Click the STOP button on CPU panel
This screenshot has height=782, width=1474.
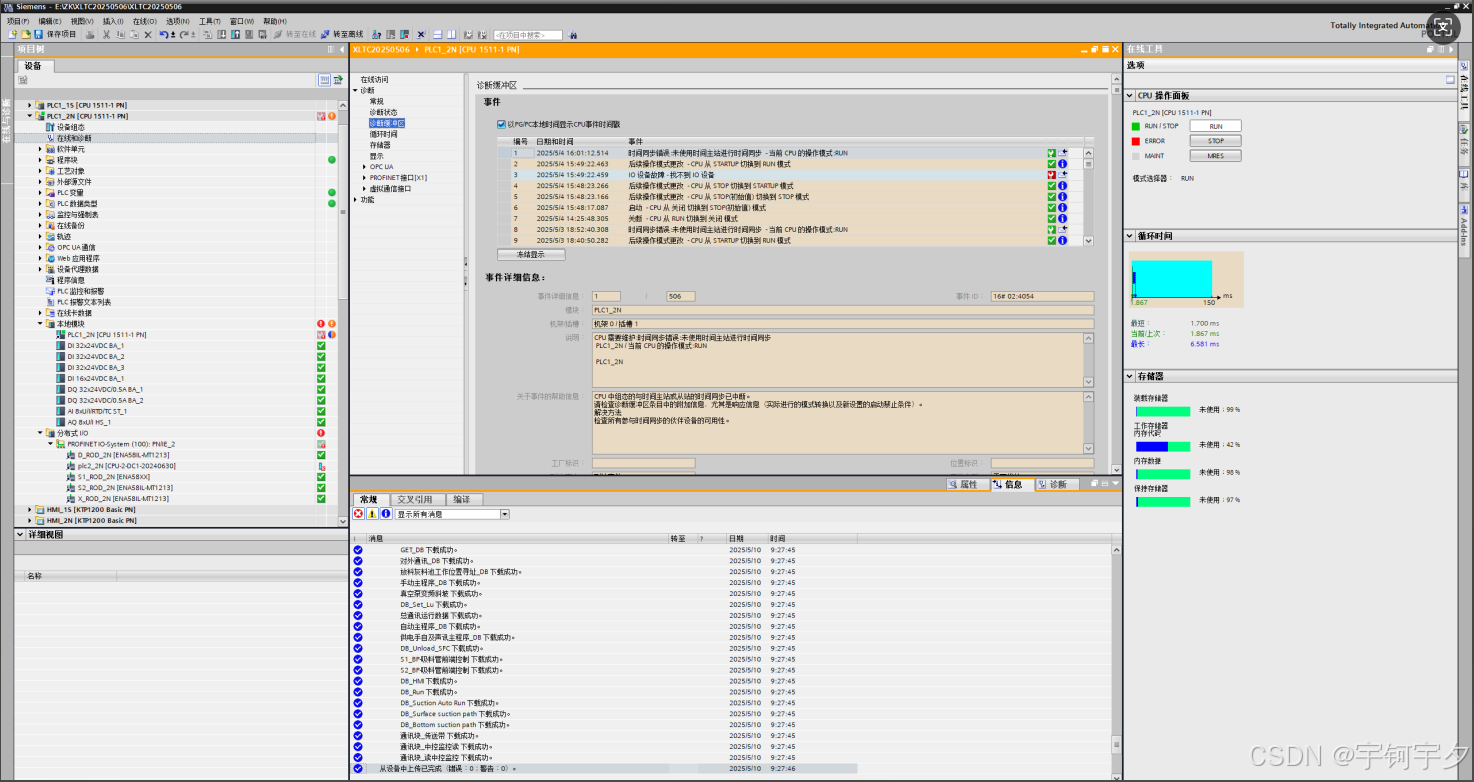click(x=1215, y=141)
